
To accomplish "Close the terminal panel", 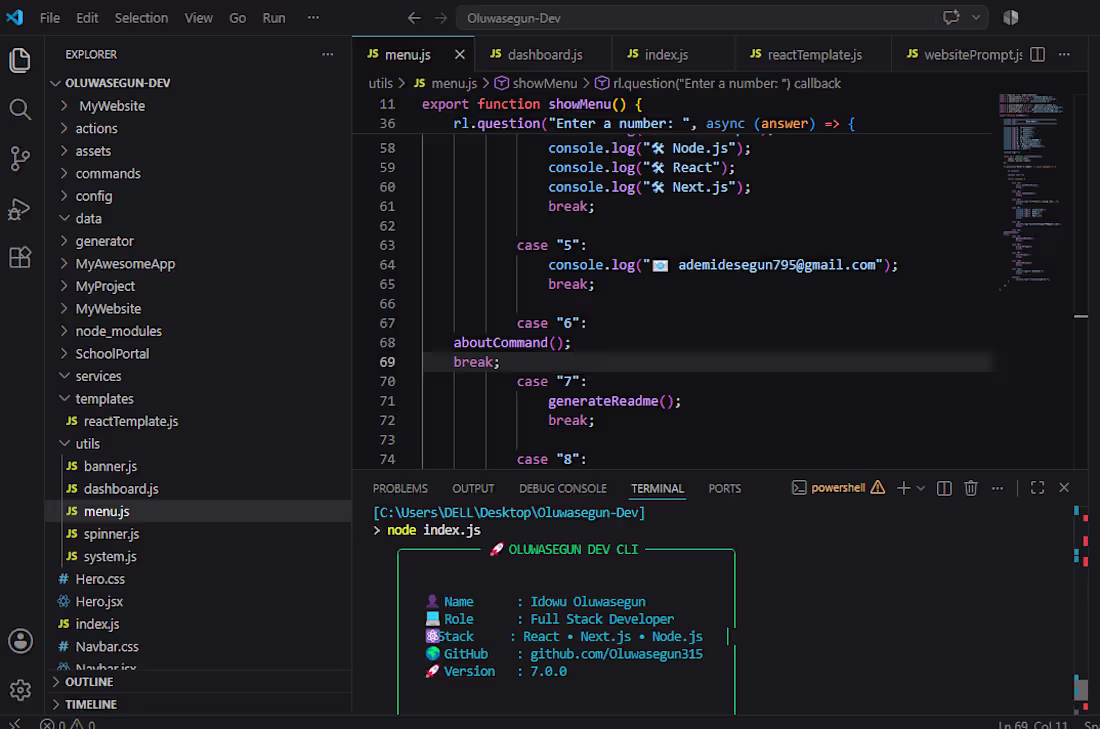I will [x=1064, y=488].
